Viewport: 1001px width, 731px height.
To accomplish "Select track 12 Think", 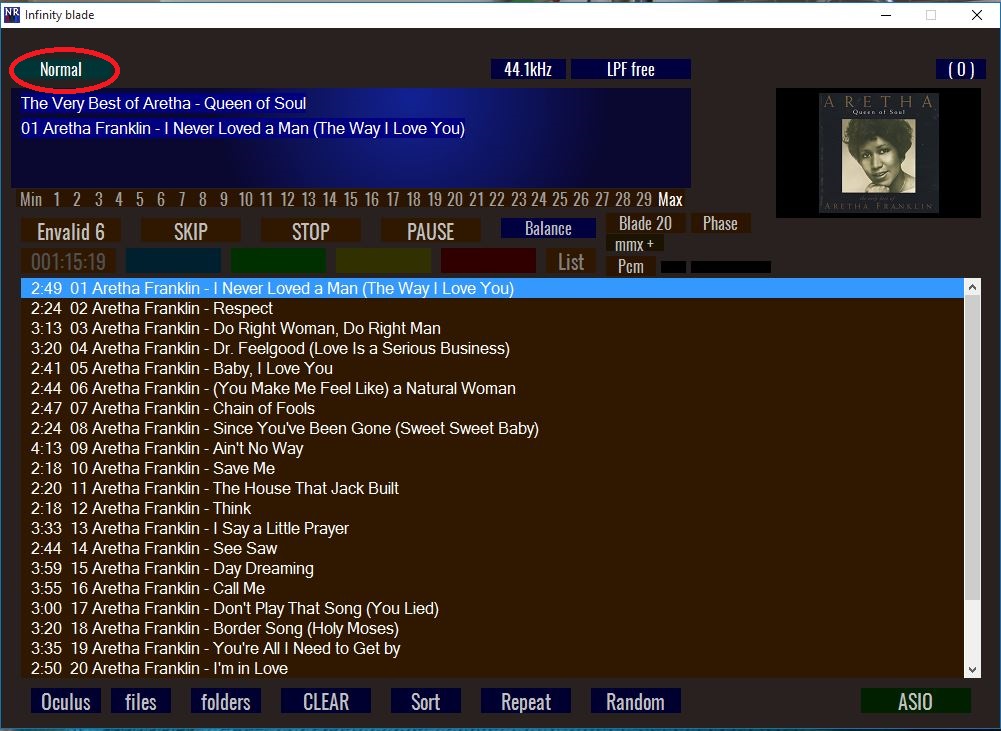I will click(492, 509).
